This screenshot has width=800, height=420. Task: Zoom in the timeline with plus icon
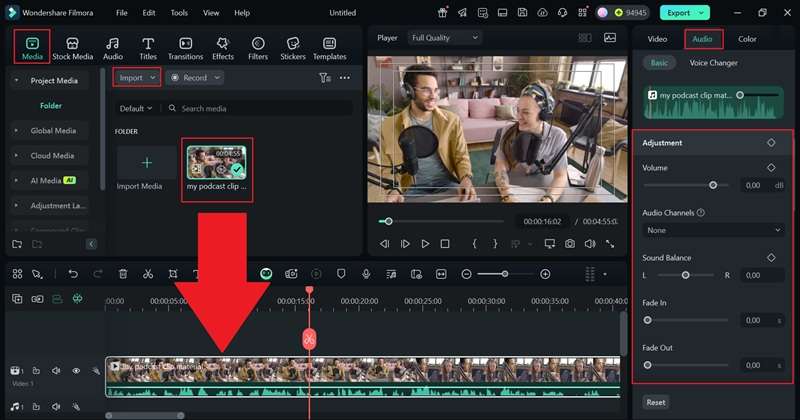(x=545, y=274)
